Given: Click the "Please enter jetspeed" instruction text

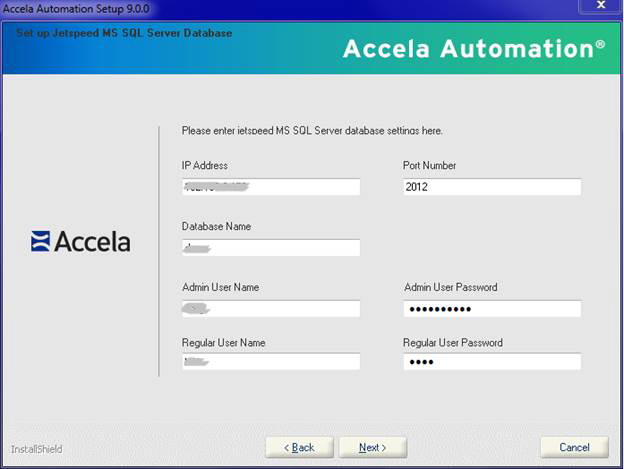Looking at the screenshot, I should click(x=312, y=131).
